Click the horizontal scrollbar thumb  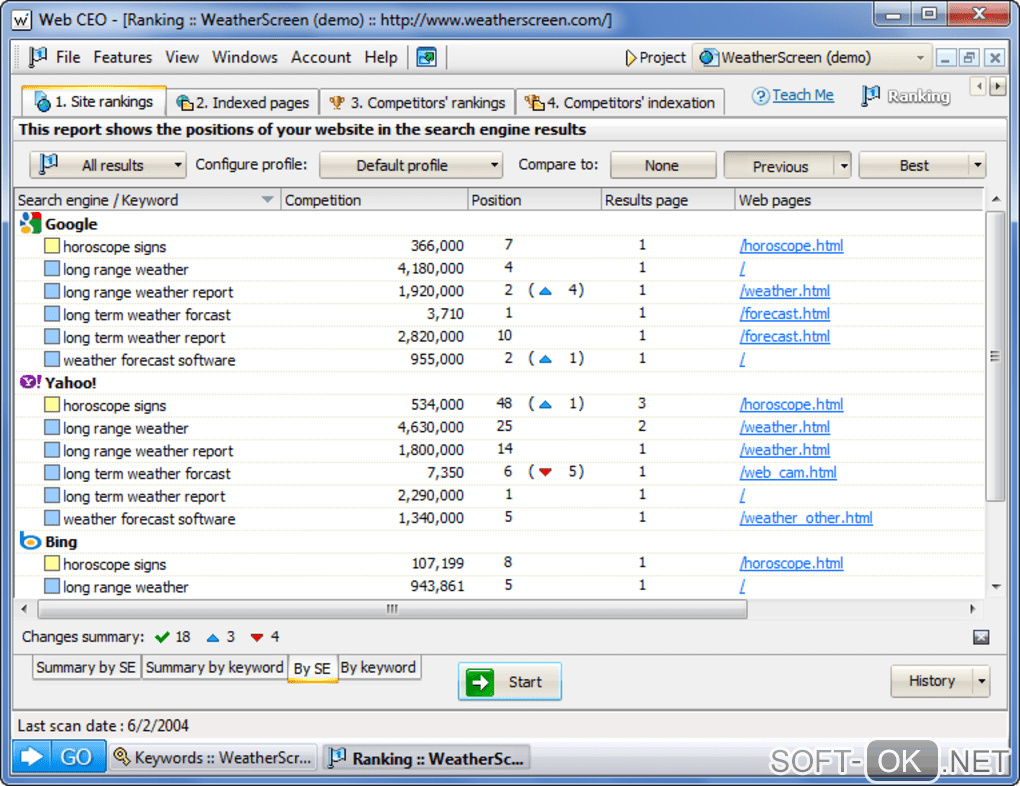point(392,610)
